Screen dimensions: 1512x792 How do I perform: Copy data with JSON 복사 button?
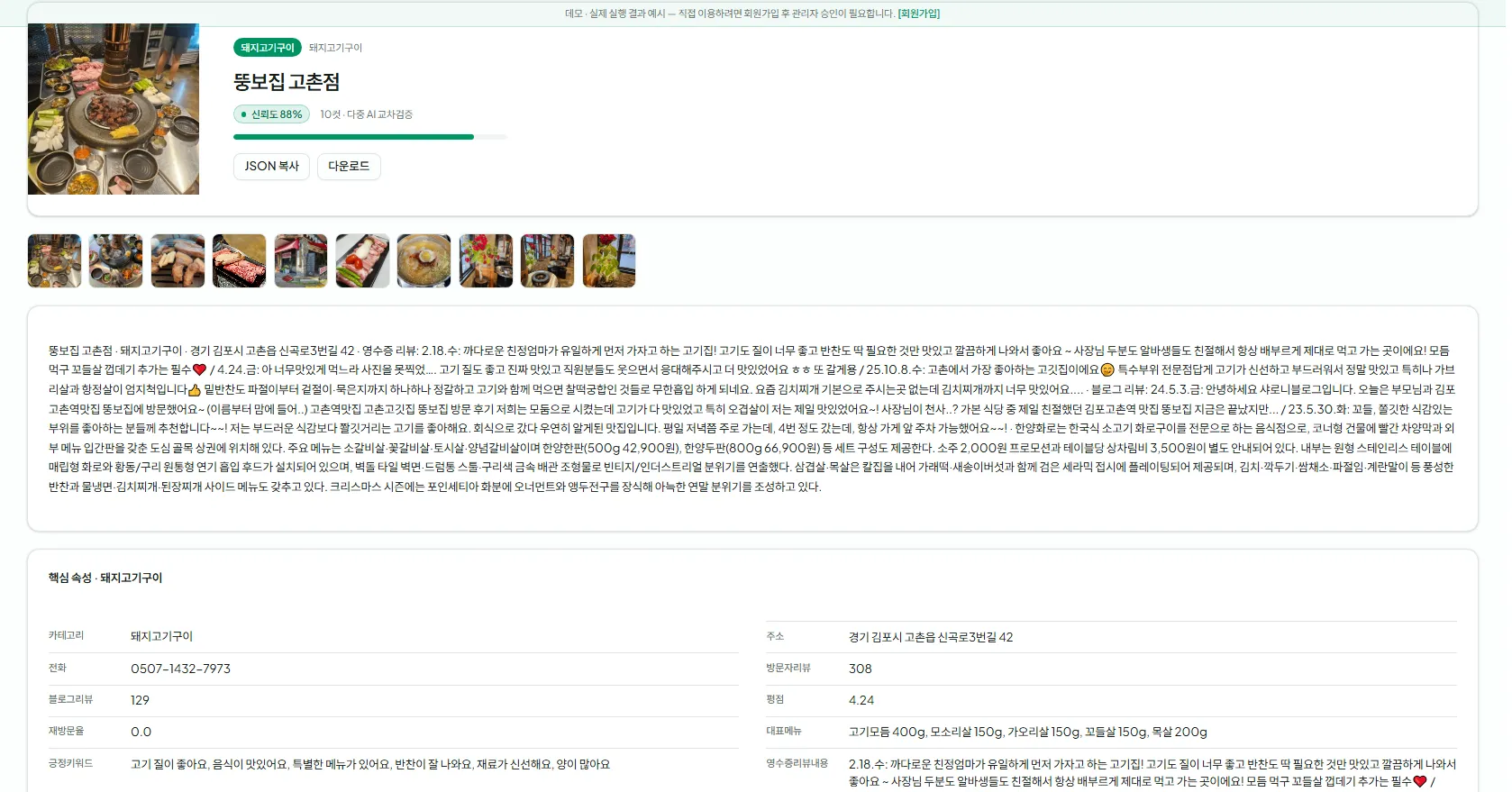pos(271,167)
